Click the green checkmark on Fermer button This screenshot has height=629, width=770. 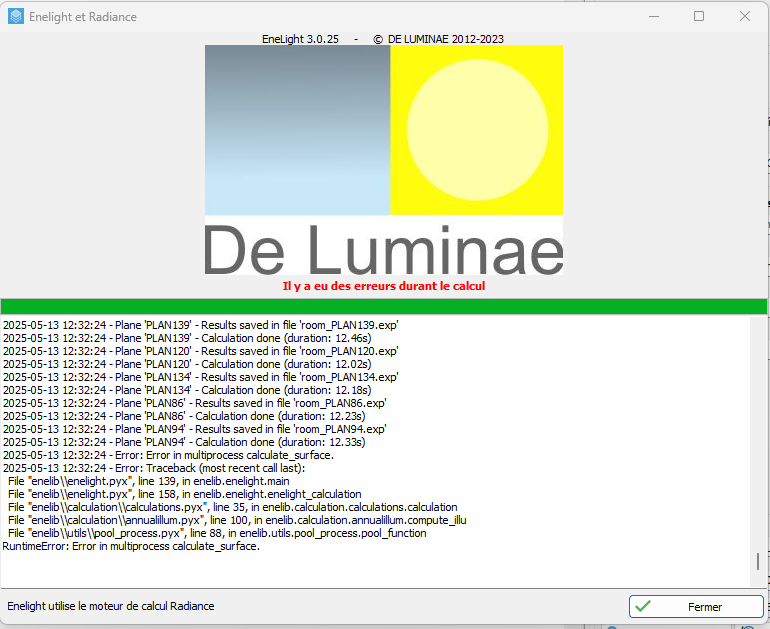[x=643, y=606]
